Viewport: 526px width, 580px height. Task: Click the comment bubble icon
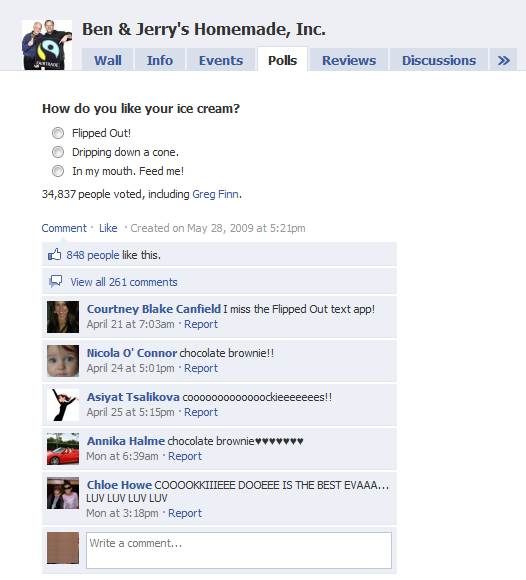55,281
